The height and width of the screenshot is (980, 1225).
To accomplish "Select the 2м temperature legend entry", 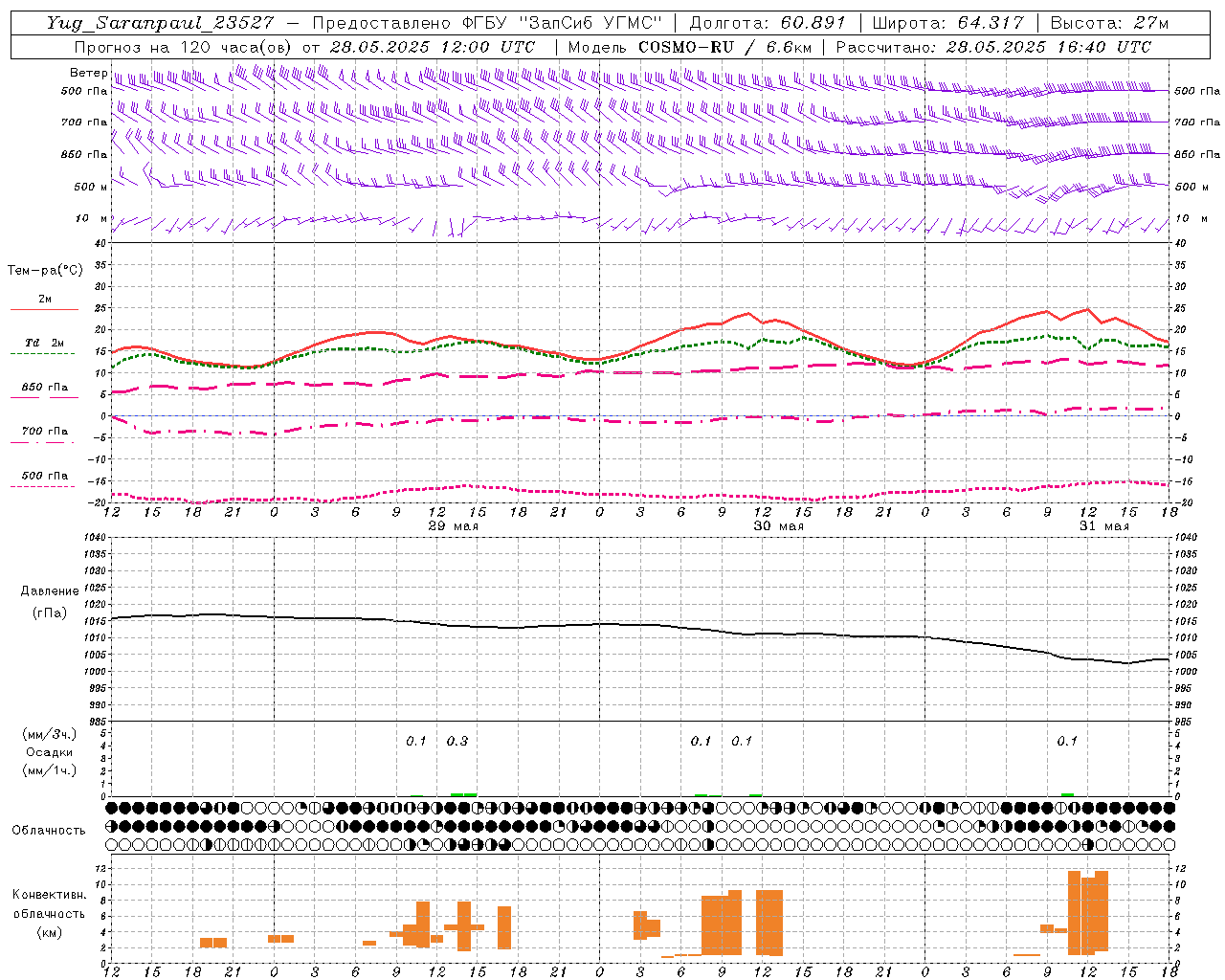I will click(x=45, y=300).
